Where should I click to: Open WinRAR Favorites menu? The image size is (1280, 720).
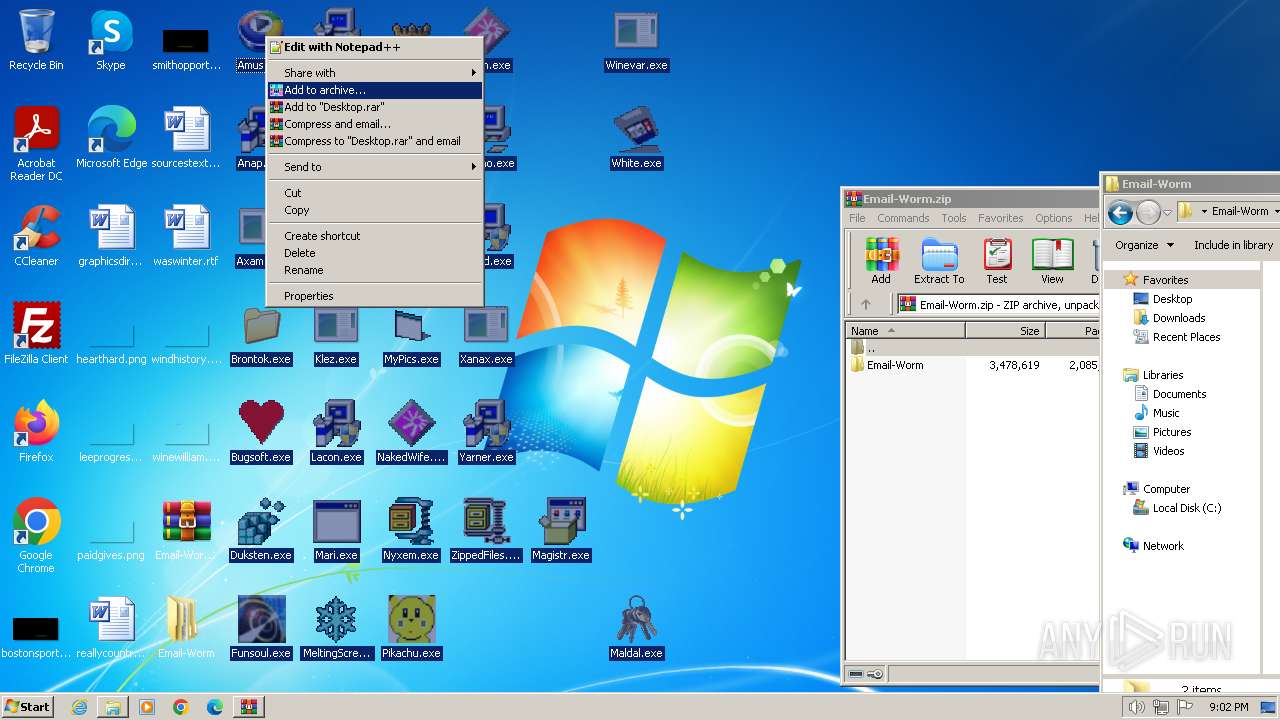[x=1000, y=218]
